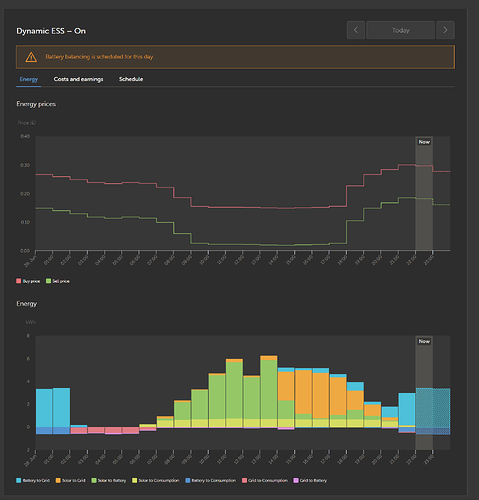This screenshot has height=500, width=479.
Task: Open the Today date selector
Action: click(x=400, y=30)
